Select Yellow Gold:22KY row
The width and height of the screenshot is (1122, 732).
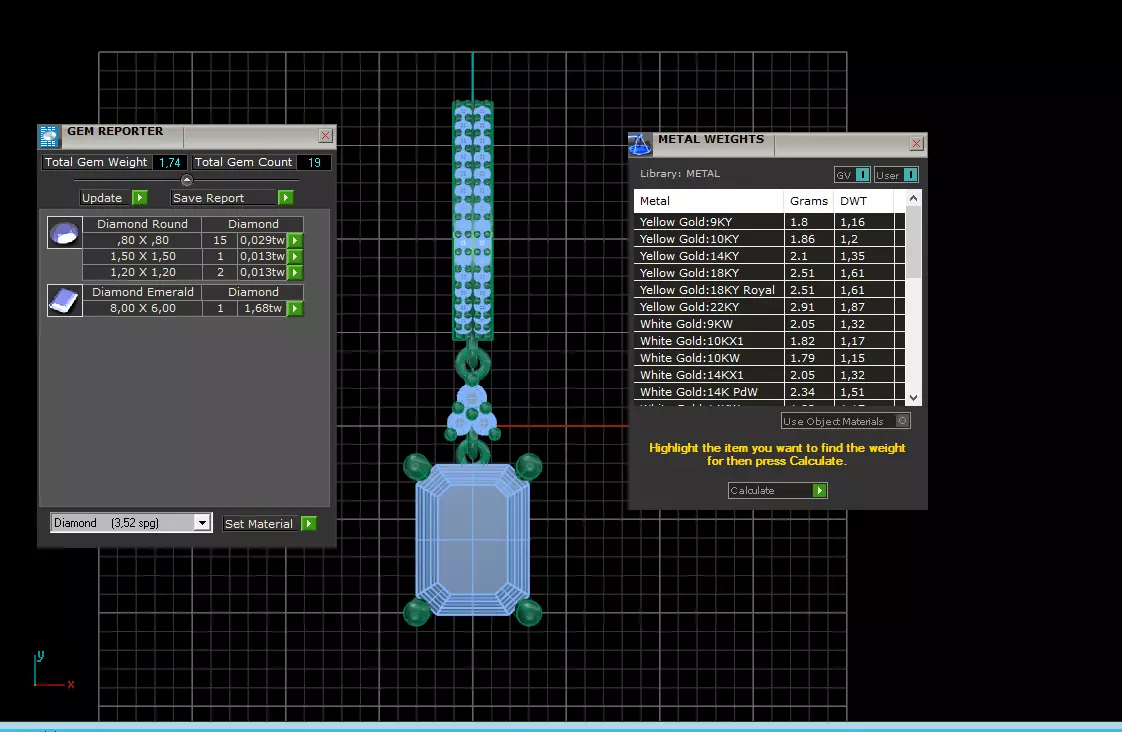tap(769, 307)
